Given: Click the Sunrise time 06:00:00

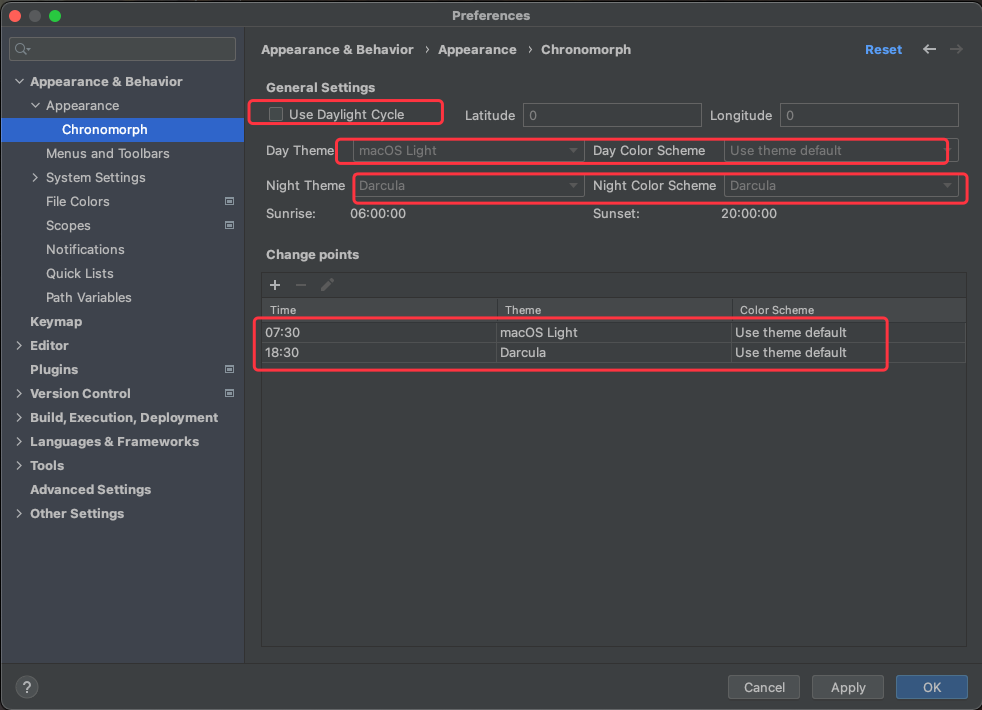Looking at the screenshot, I should [378, 214].
